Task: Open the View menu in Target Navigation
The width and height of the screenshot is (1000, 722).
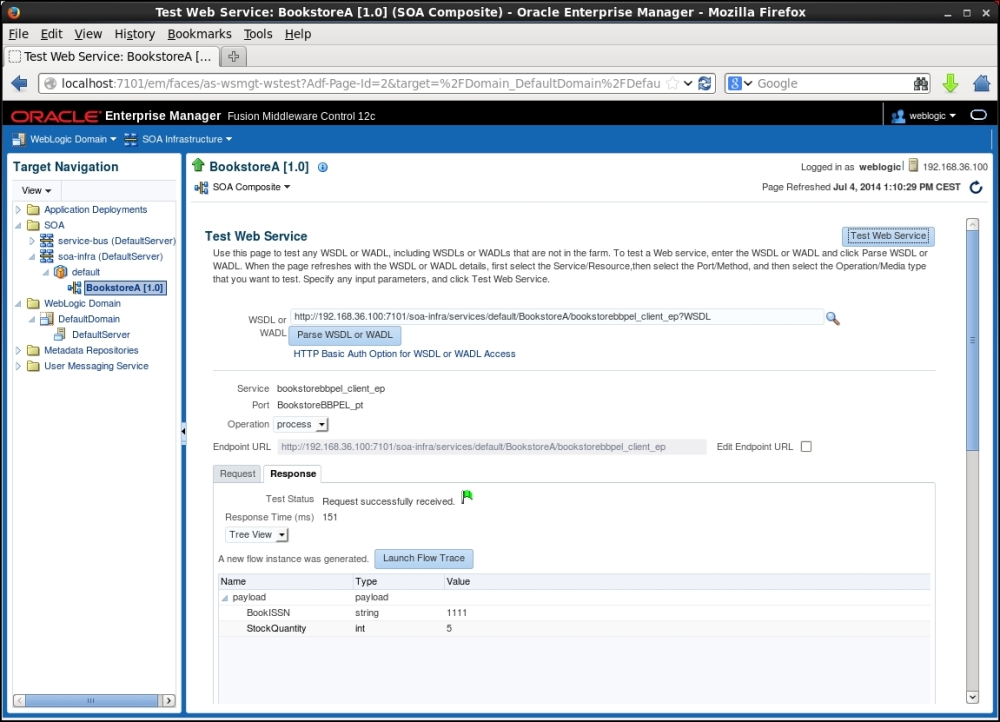Action: (36, 190)
